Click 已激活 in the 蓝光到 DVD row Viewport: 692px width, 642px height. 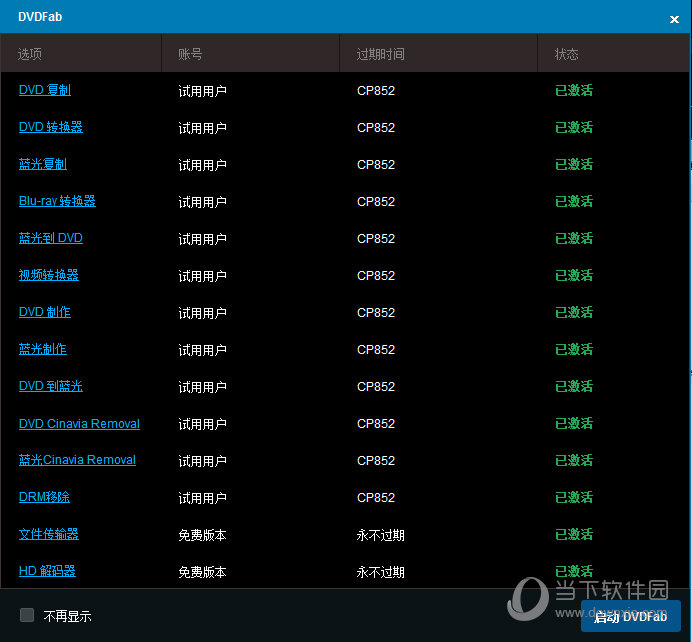coord(574,239)
